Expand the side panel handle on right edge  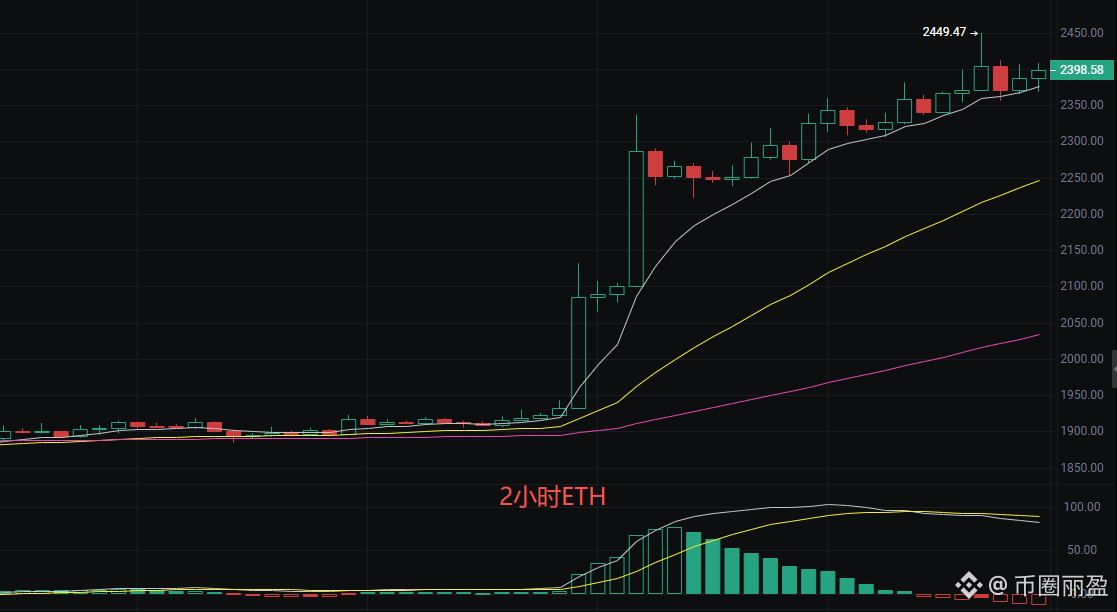(x=1113, y=369)
